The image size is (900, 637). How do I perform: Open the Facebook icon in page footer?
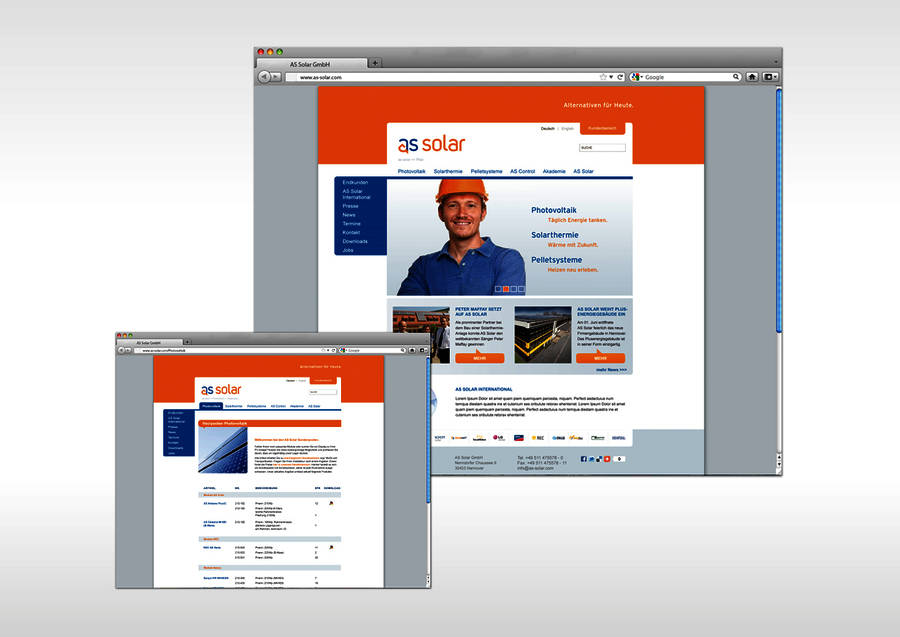click(584, 459)
